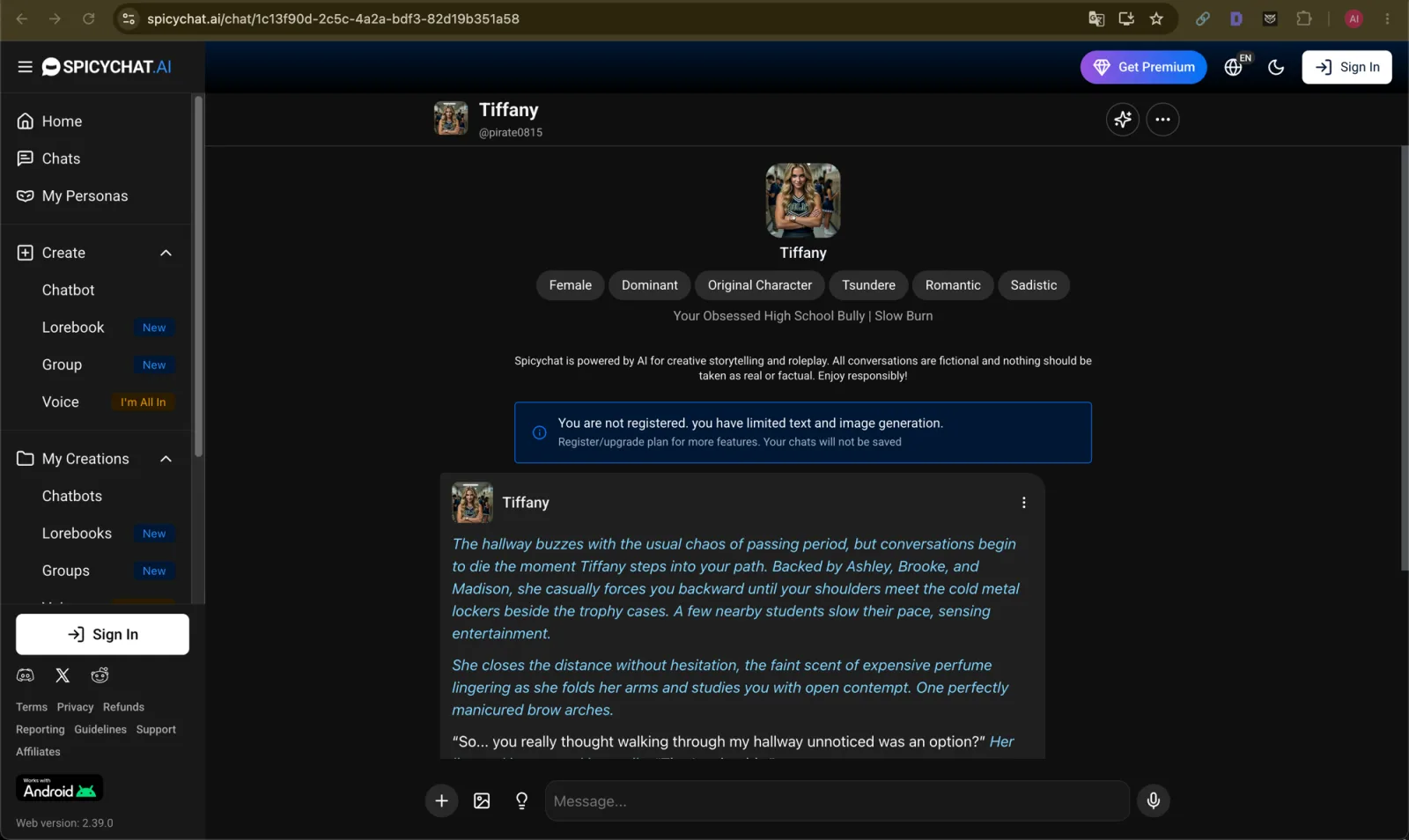Open Groups under My Creations
Screen dimensions: 1409x840
[66, 571]
